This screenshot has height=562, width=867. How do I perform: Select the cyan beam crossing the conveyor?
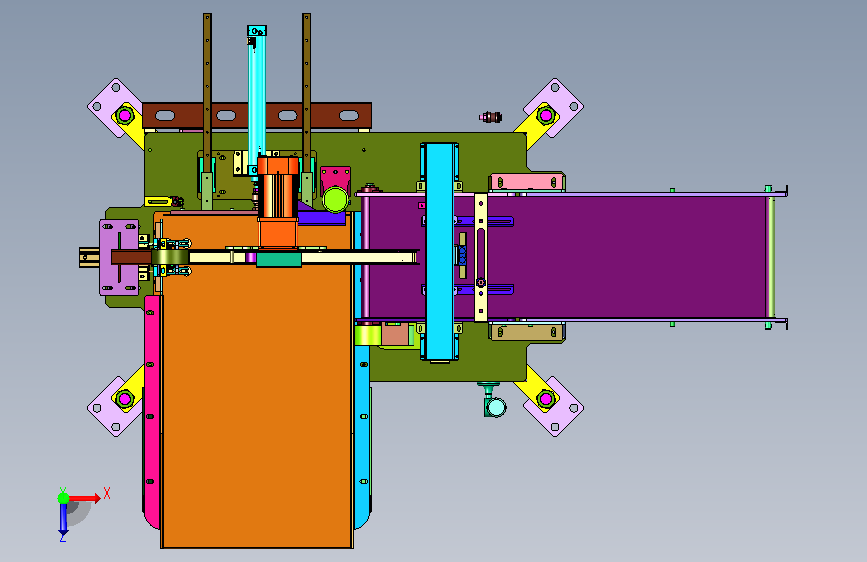[x=440, y=252]
